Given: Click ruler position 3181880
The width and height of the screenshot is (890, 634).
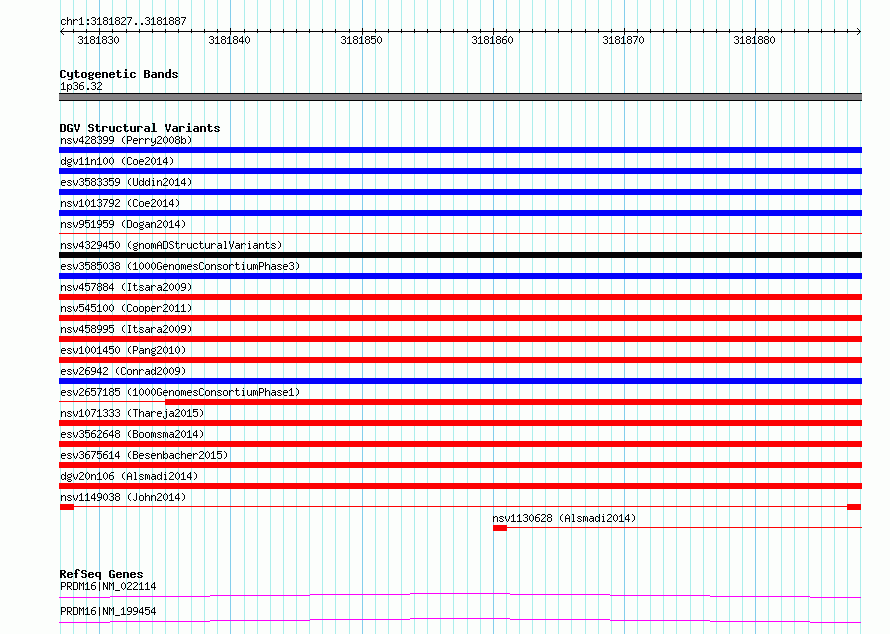Looking at the screenshot, I should tap(754, 40).
